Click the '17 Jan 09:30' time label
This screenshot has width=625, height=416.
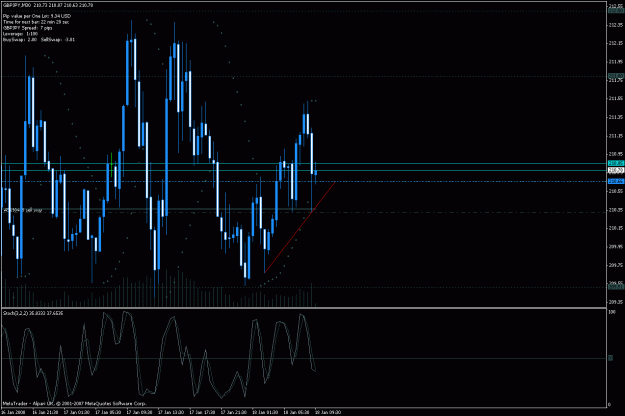(140, 413)
